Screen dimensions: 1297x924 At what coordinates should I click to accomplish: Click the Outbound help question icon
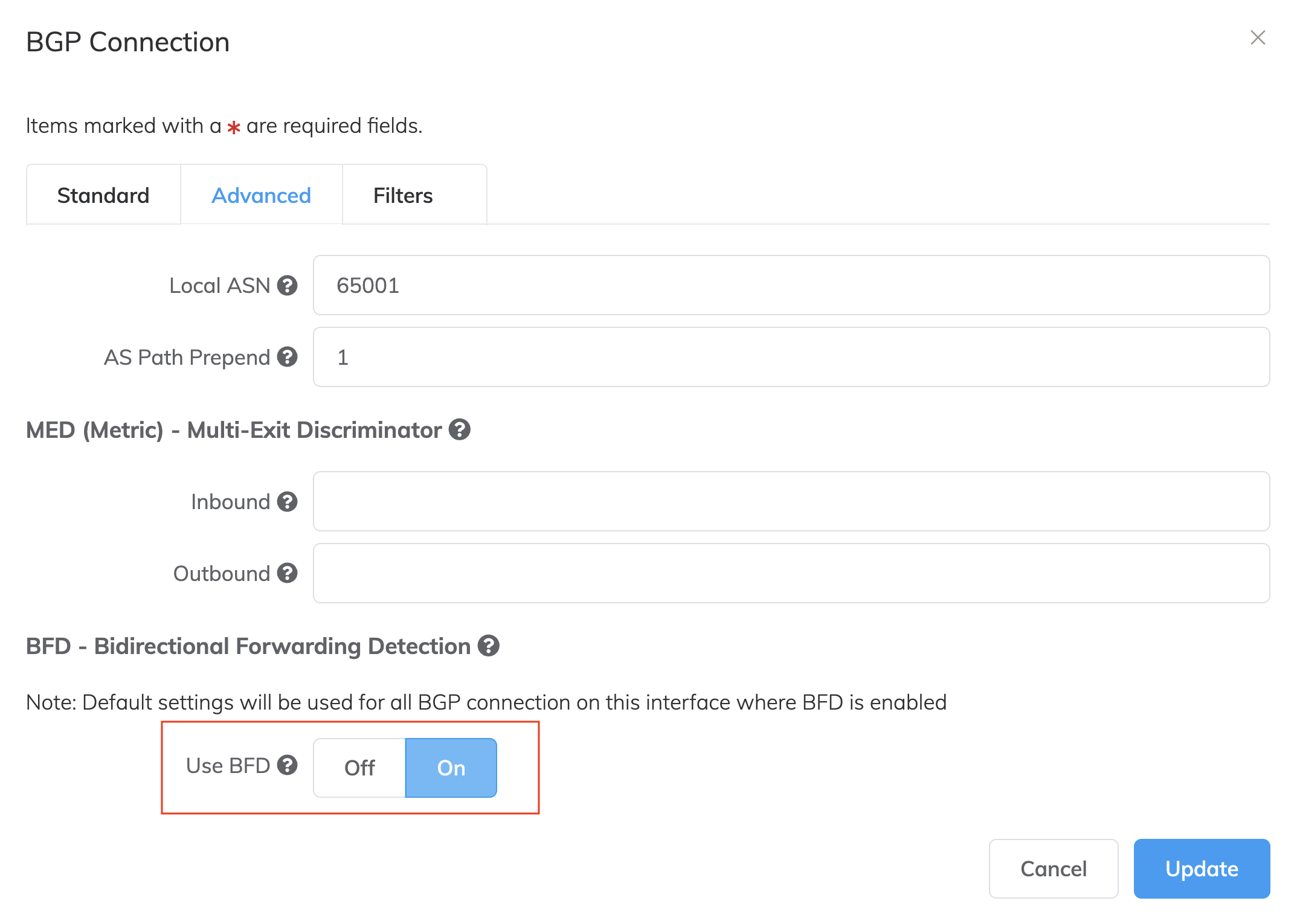pos(287,574)
